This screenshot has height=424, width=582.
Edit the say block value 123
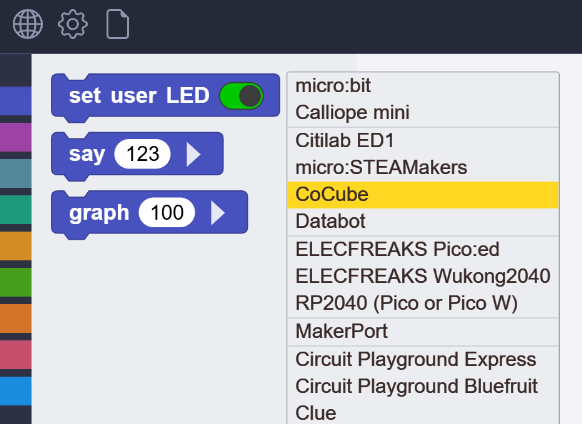(143, 154)
